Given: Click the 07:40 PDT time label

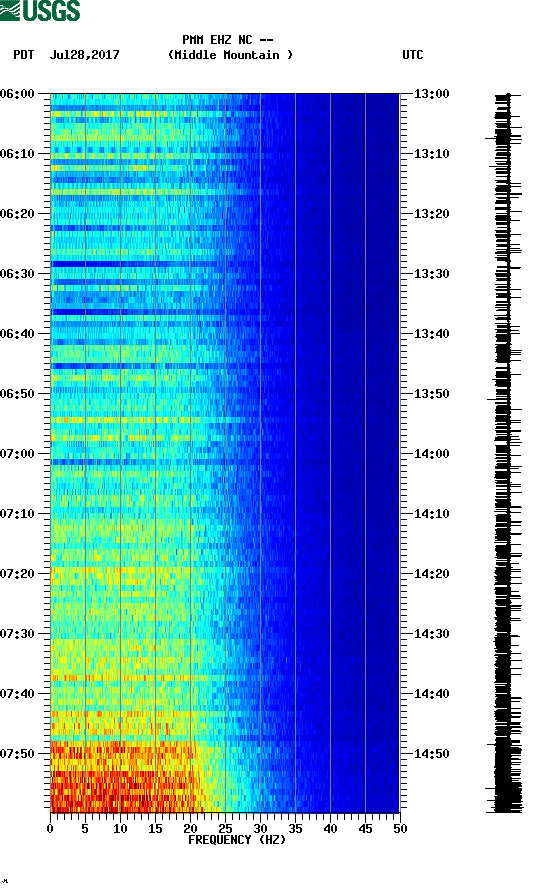Looking at the screenshot, I should (x=18, y=694).
